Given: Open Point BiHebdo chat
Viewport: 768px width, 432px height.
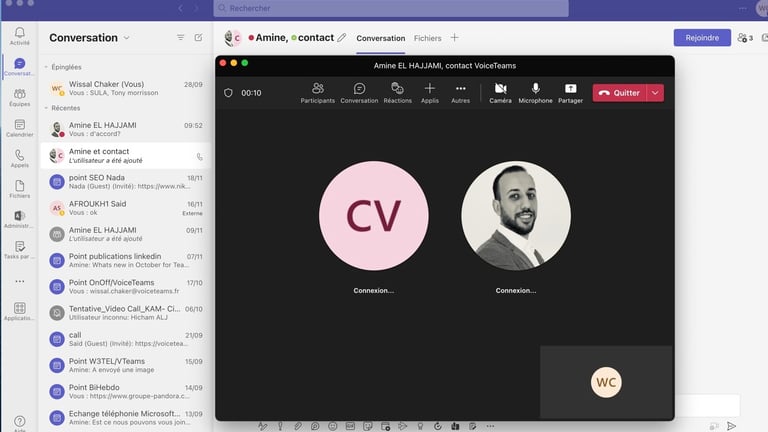Looking at the screenshot, I should pos(126,391).
